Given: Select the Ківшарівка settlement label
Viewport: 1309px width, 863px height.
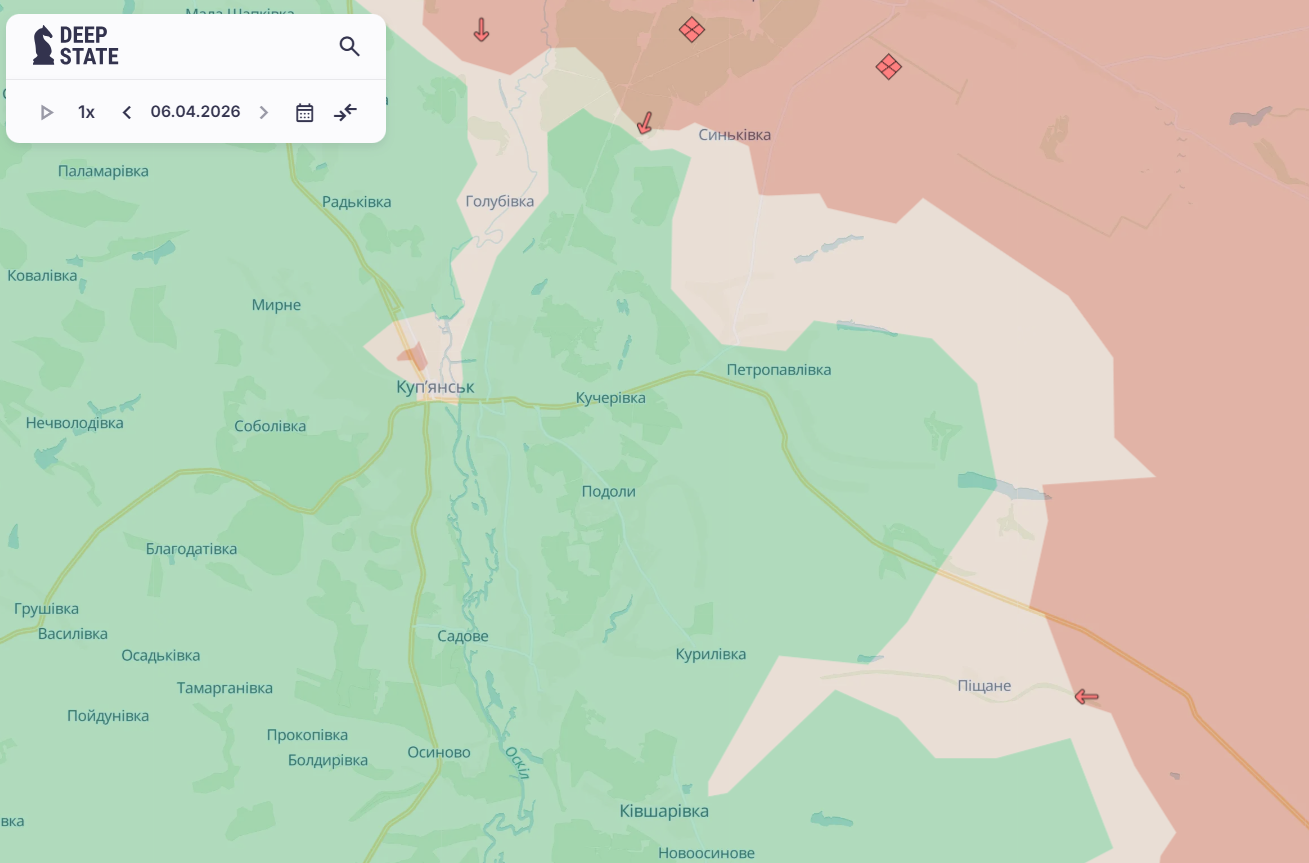Looking at the screenshot, I should pos(663,811).
